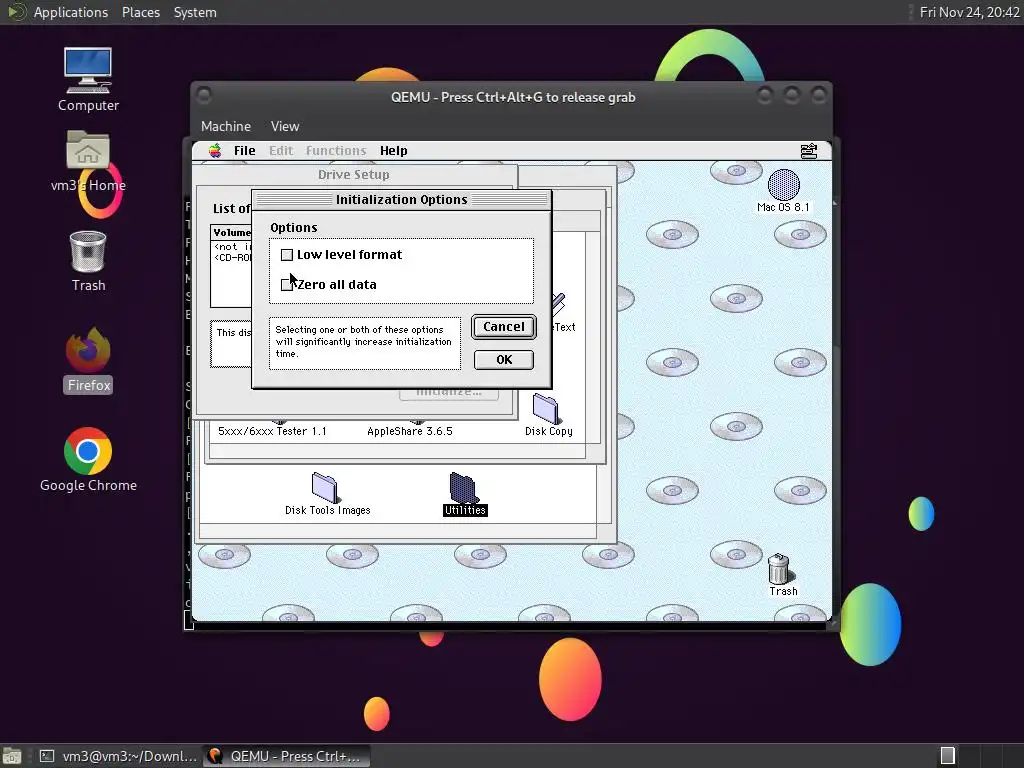
Task: Open the Places menu
Action: [141, 12]
